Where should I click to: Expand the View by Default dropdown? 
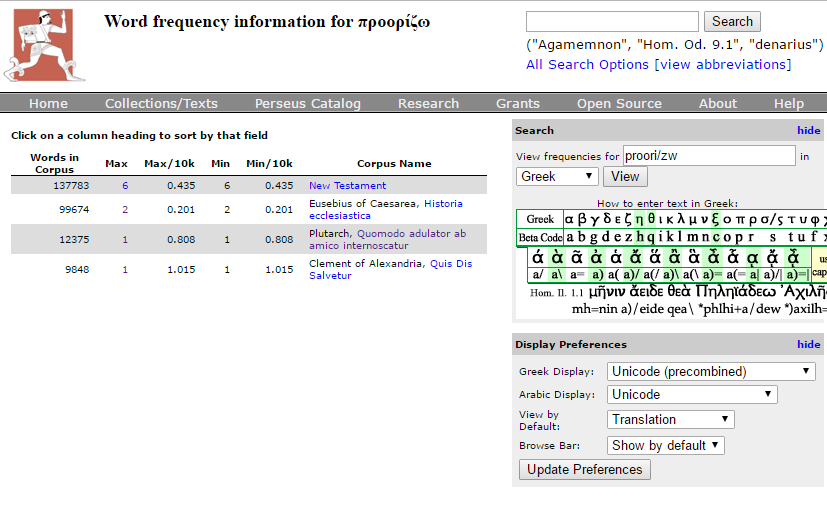[x=670, y=419]
